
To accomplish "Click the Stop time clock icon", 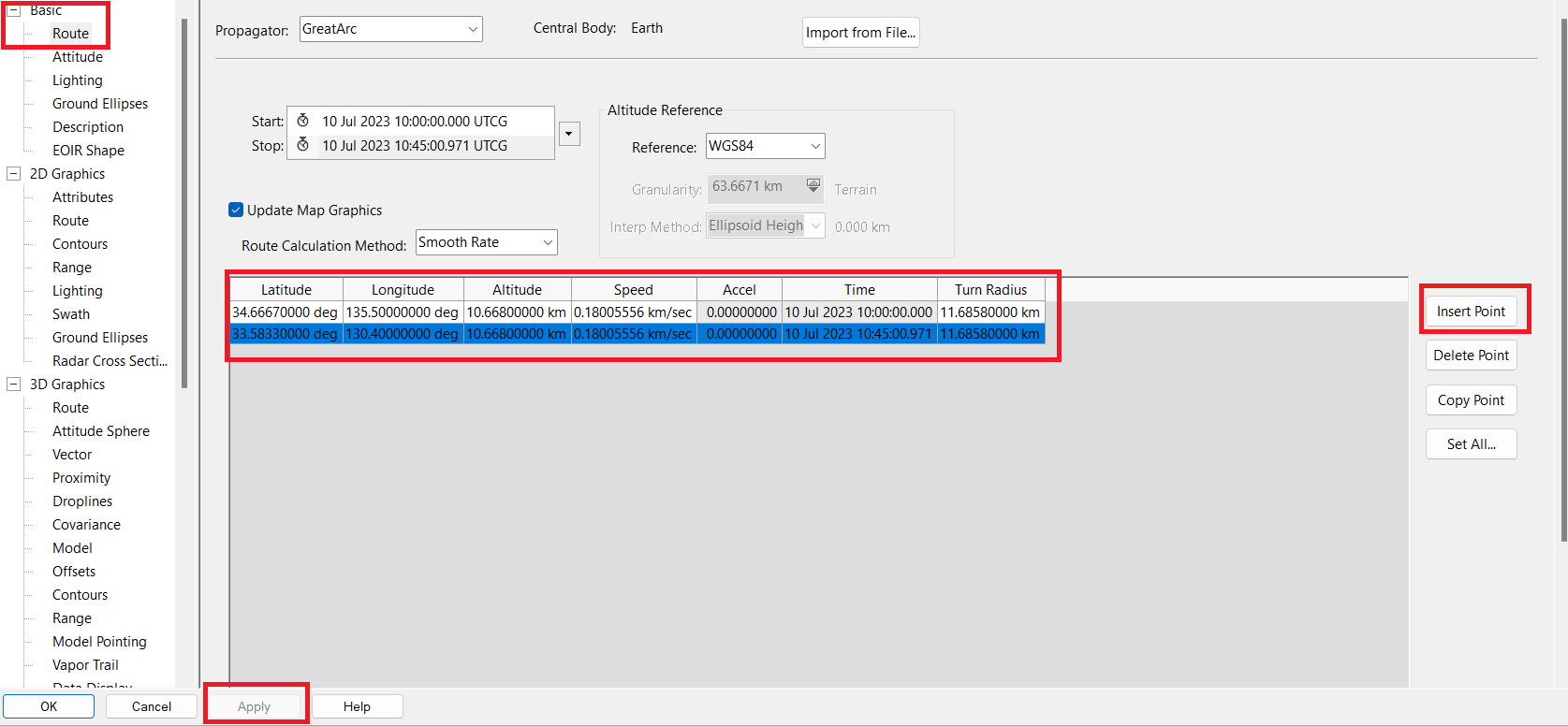I will 302,145.
